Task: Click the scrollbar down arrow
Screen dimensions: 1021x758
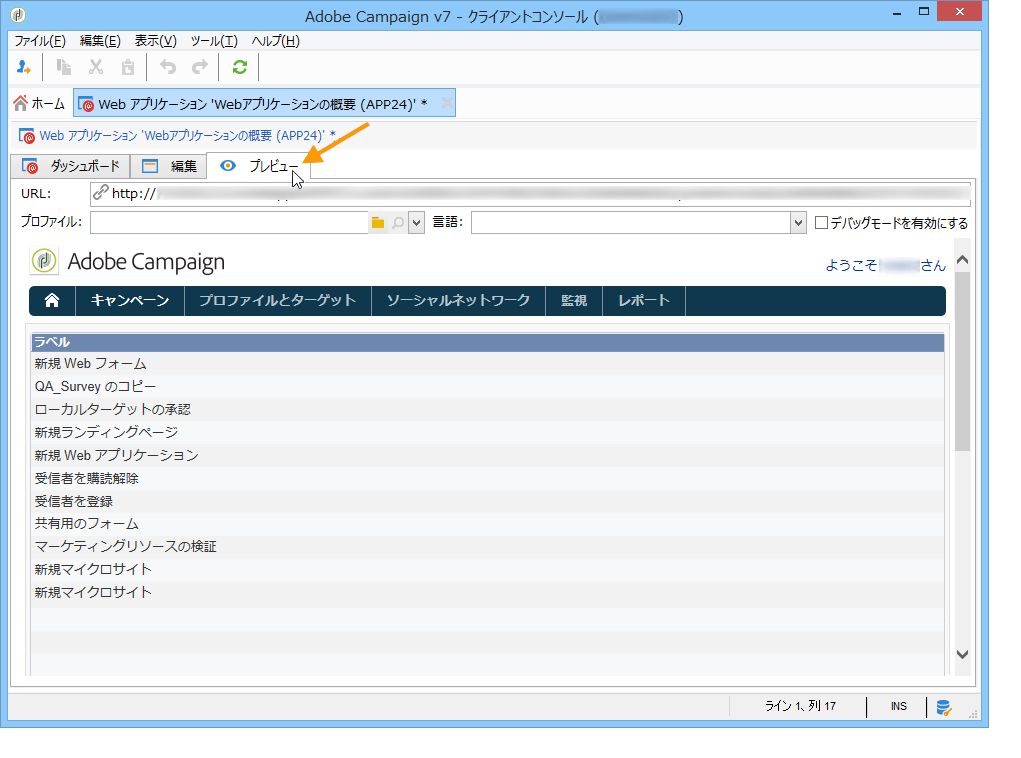Action: tap(962, 654)
